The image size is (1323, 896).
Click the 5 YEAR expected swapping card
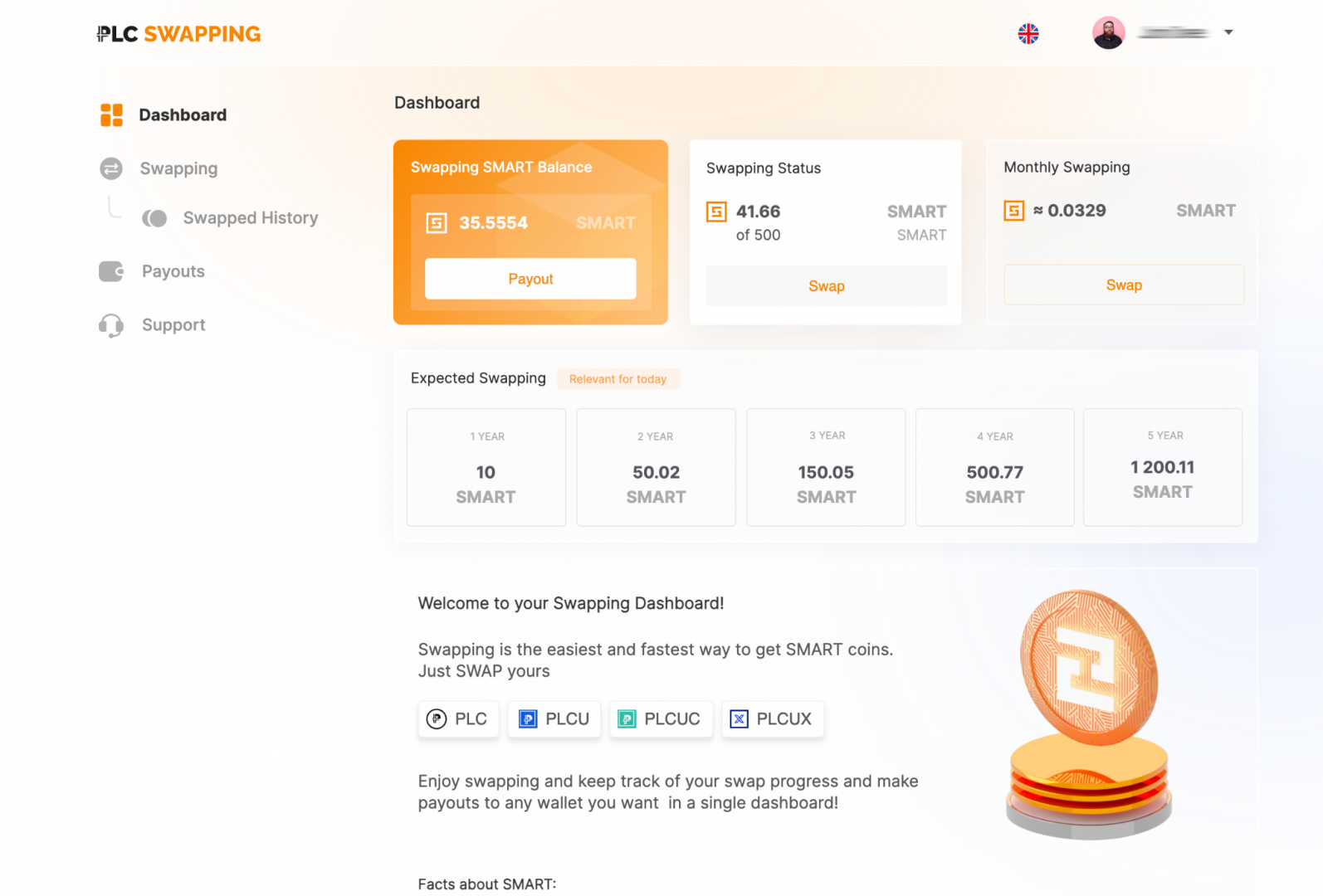click(1162, 467)
